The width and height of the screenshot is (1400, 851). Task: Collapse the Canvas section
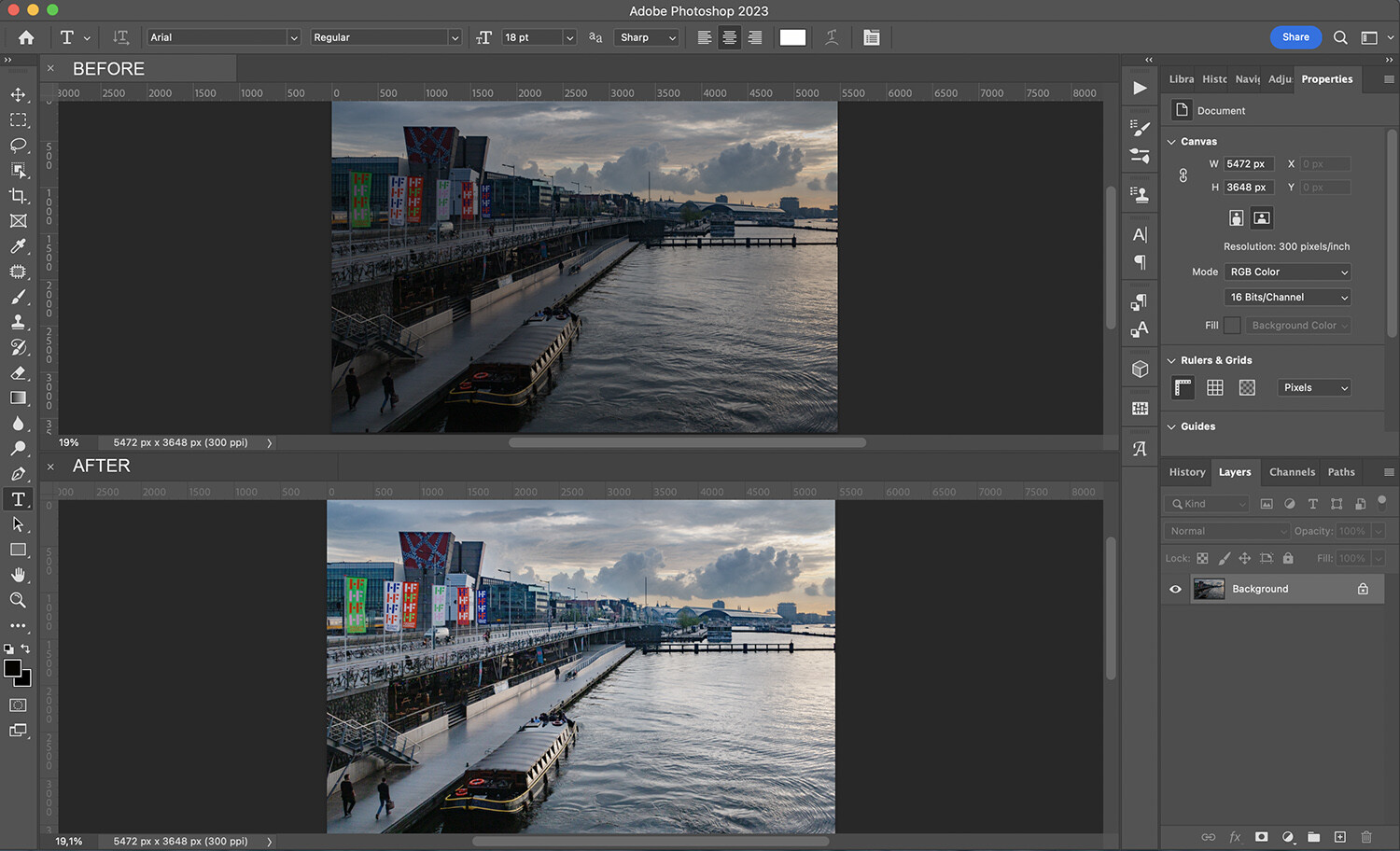pos(1171,141)
